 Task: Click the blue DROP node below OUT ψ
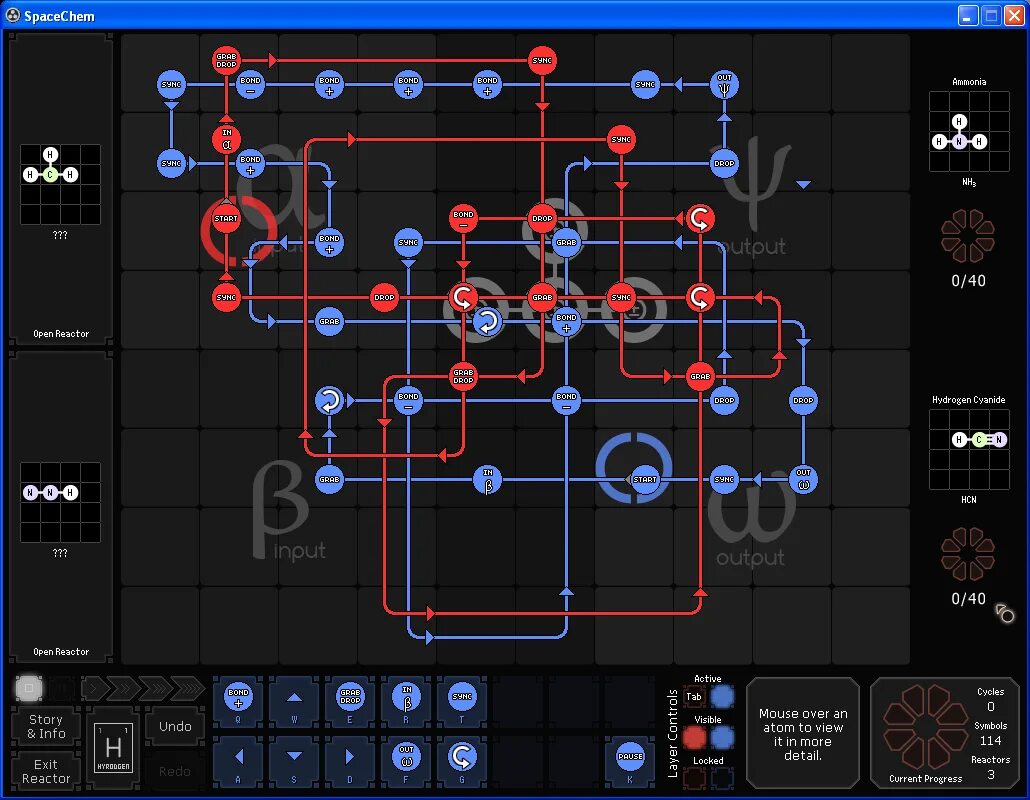point(724,164)
